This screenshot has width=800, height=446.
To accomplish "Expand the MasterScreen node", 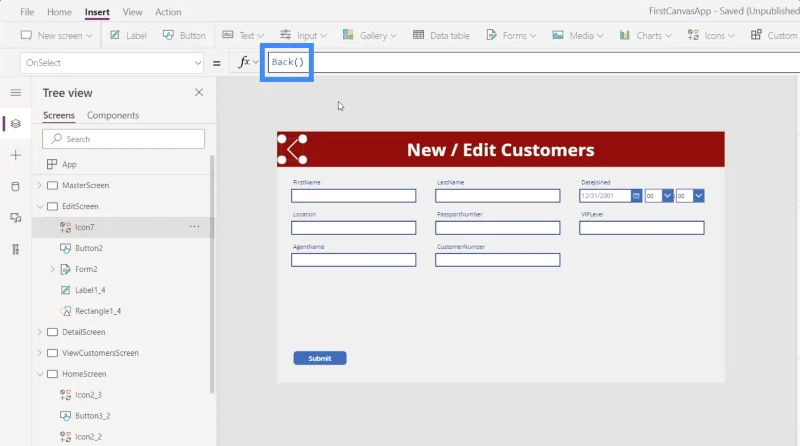I will (x=40, y=185).
